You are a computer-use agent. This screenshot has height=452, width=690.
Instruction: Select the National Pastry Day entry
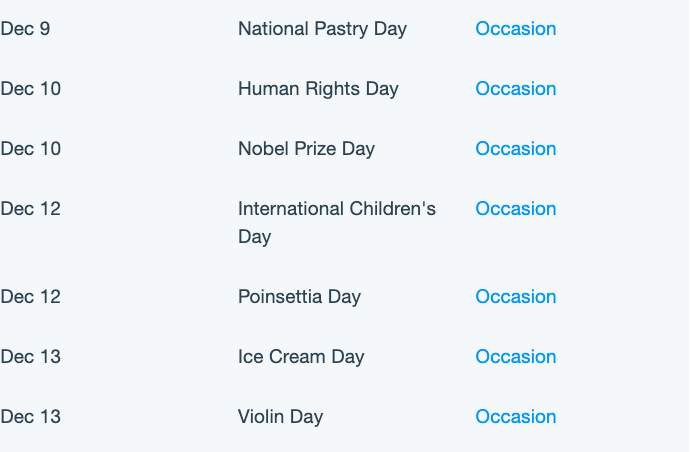tap(322, 29)
